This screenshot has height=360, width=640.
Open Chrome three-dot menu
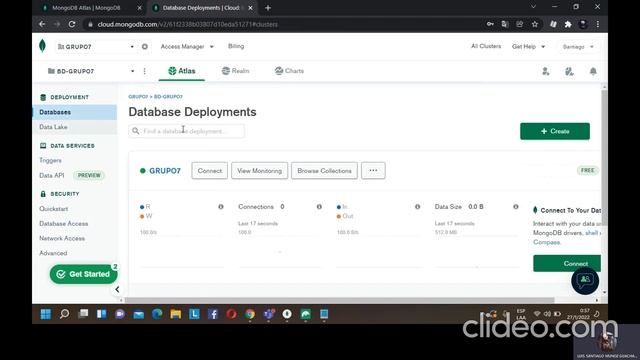tap(598, 24)
